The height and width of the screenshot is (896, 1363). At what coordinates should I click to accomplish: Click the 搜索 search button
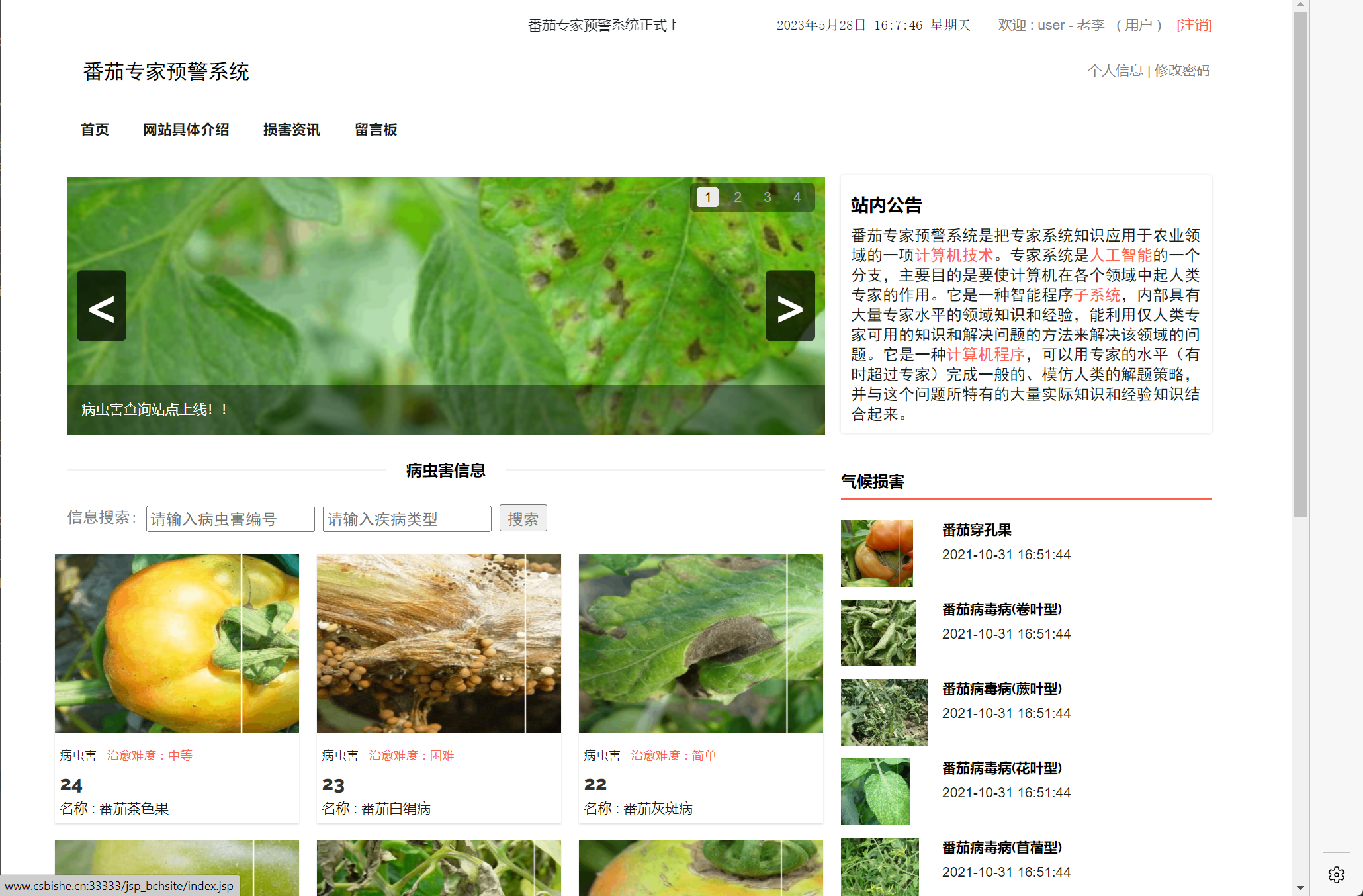[523, 518]
